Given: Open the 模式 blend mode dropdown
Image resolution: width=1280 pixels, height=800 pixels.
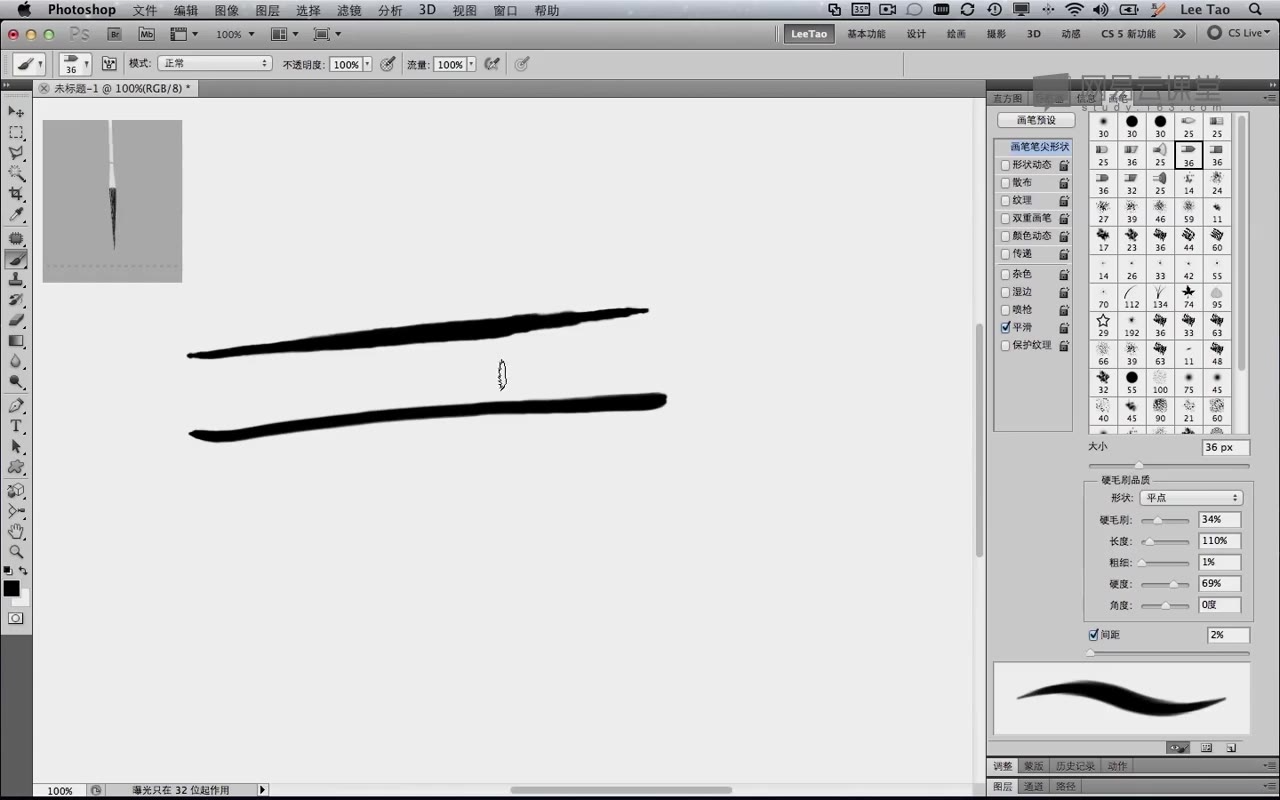Looking at the screenshot, I should click(x=215, y=64).
